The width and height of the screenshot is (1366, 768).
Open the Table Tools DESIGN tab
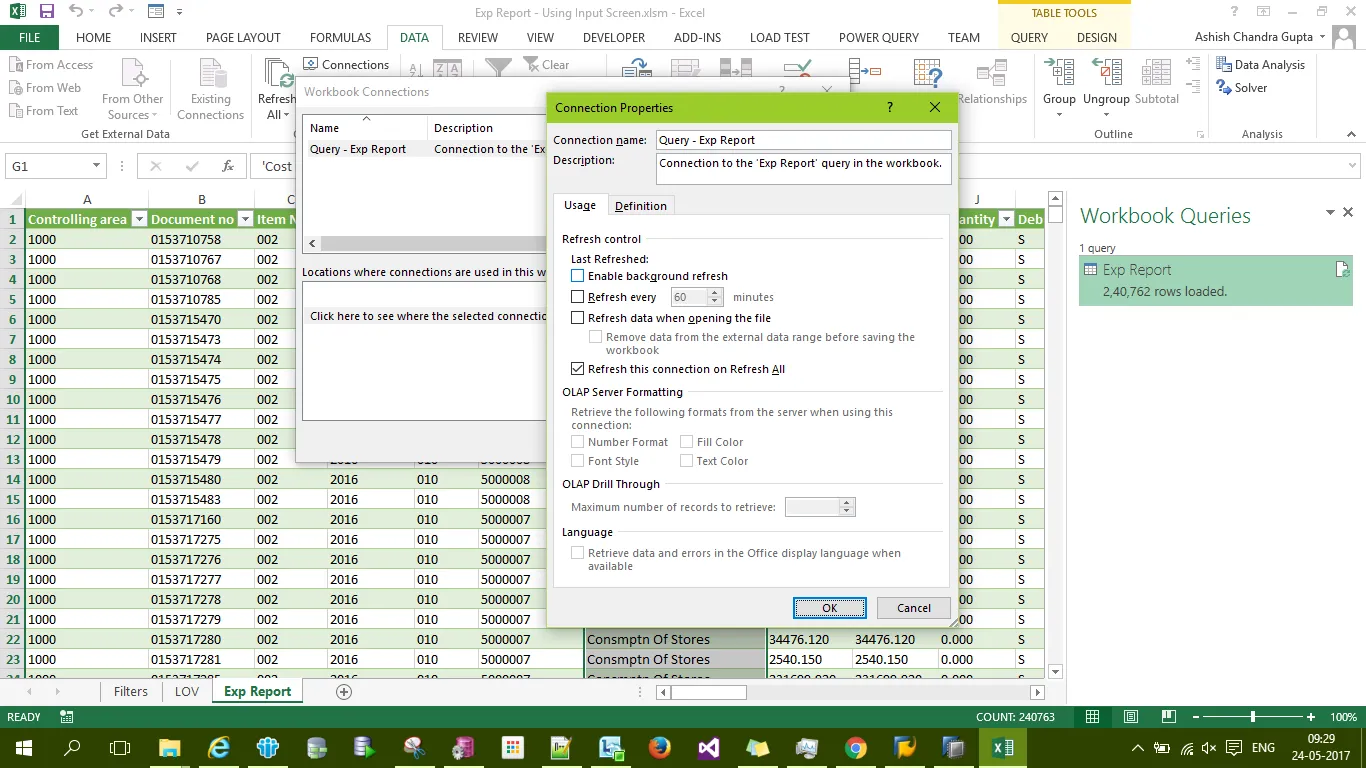pyautogui.click(x=1097, y=37)
